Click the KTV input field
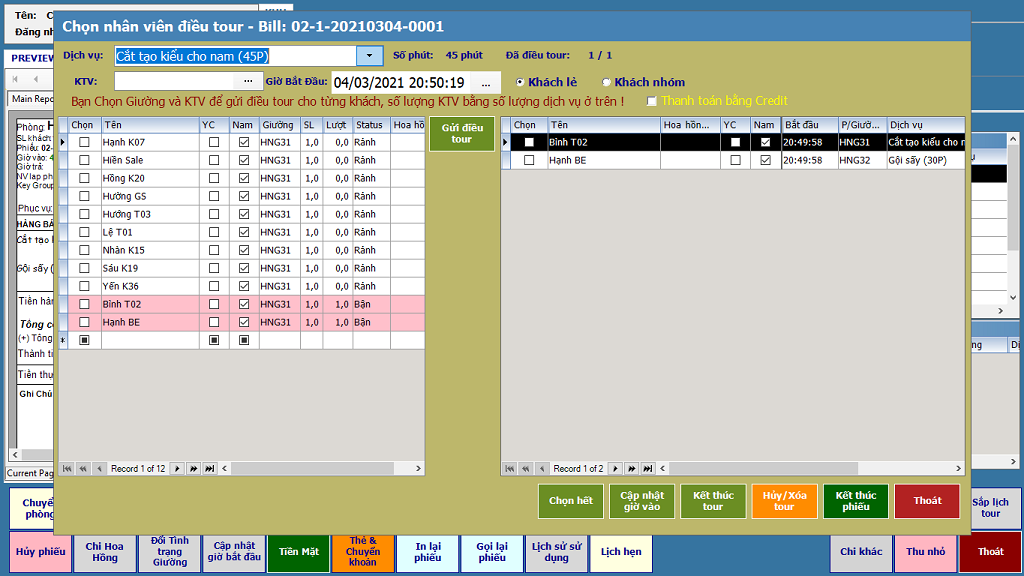1024x576 pixels. (174, 82)
